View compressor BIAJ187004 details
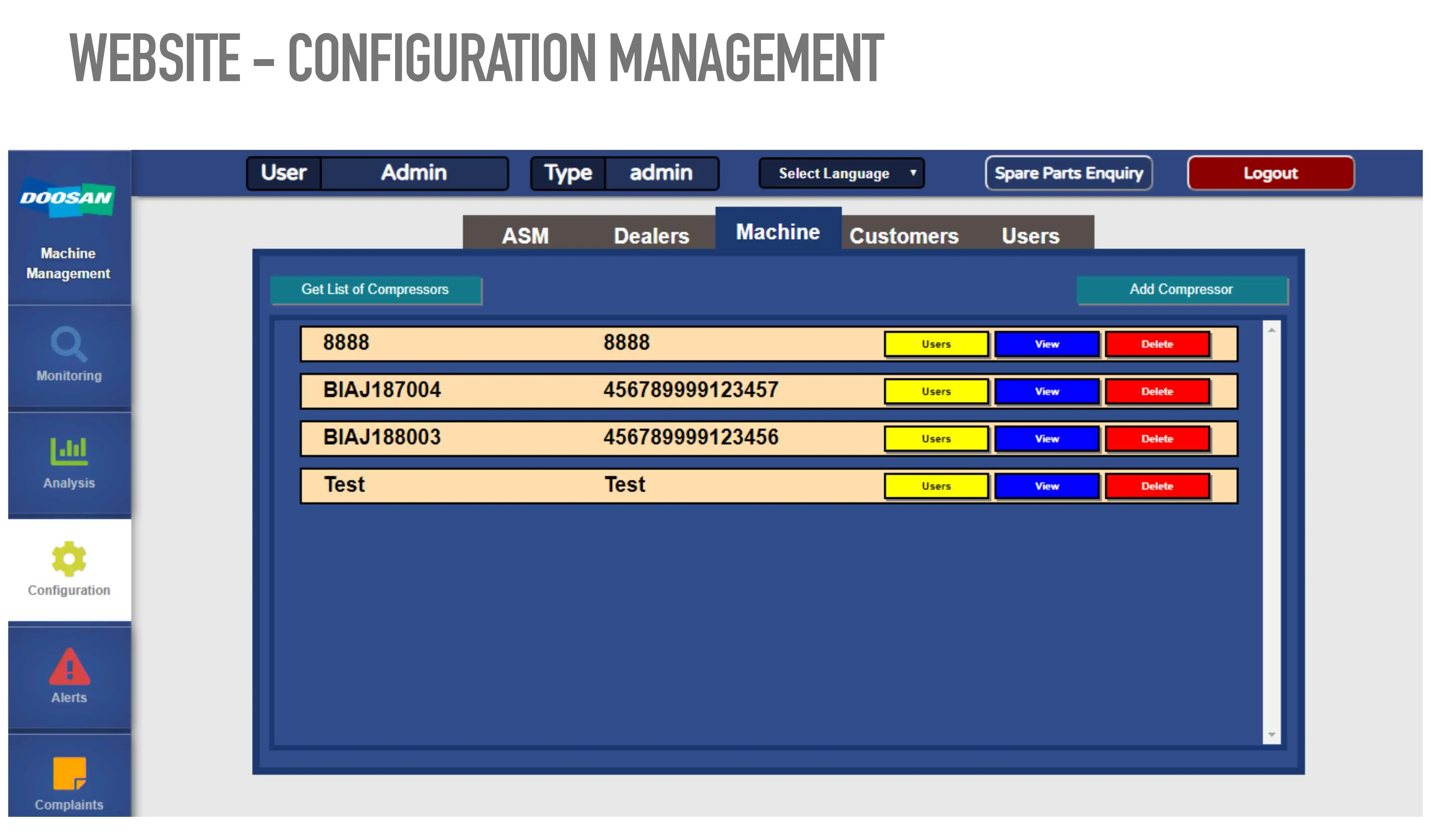The image size is (1431, 840). point(1047,392)
